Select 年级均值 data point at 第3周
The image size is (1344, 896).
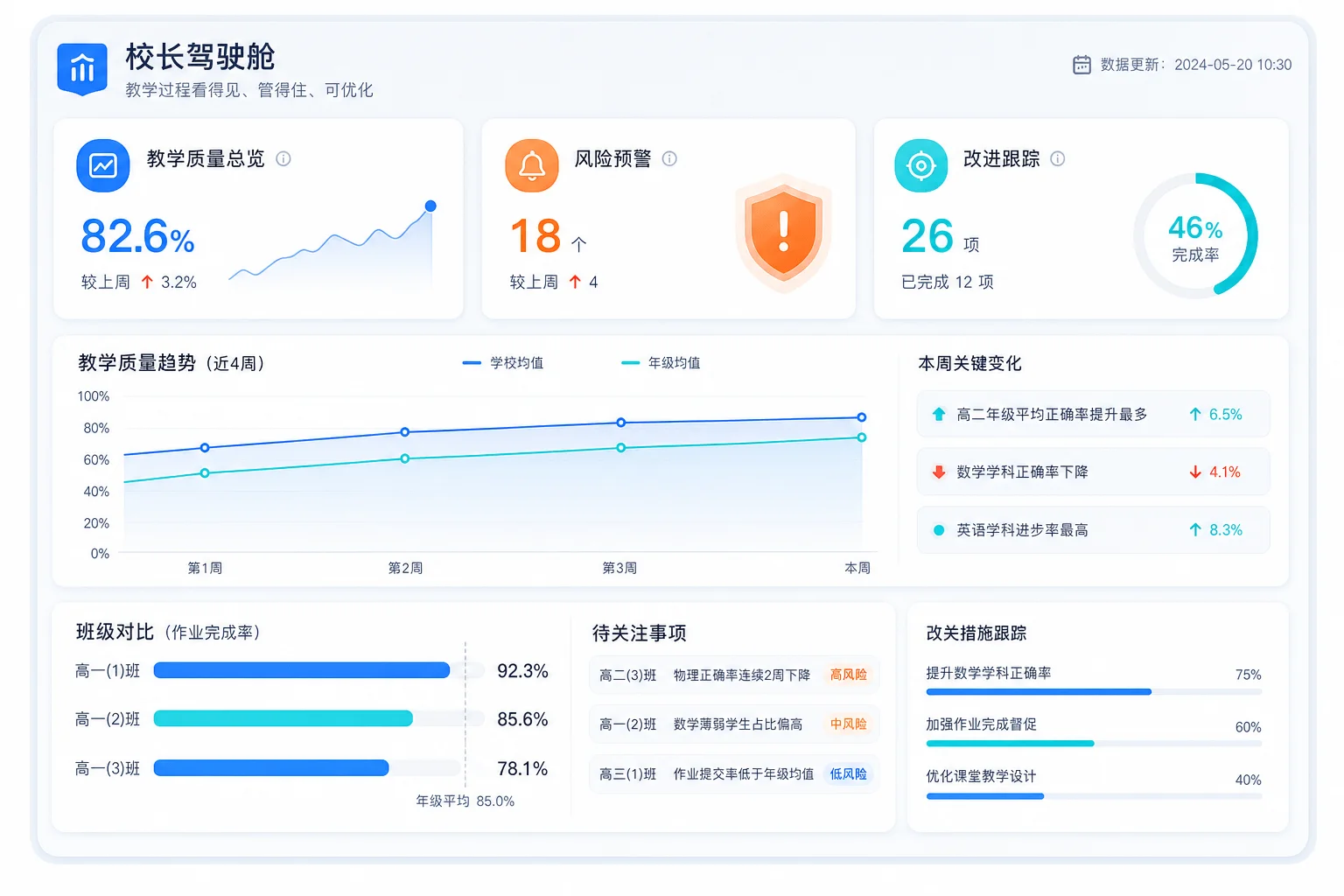621,448
